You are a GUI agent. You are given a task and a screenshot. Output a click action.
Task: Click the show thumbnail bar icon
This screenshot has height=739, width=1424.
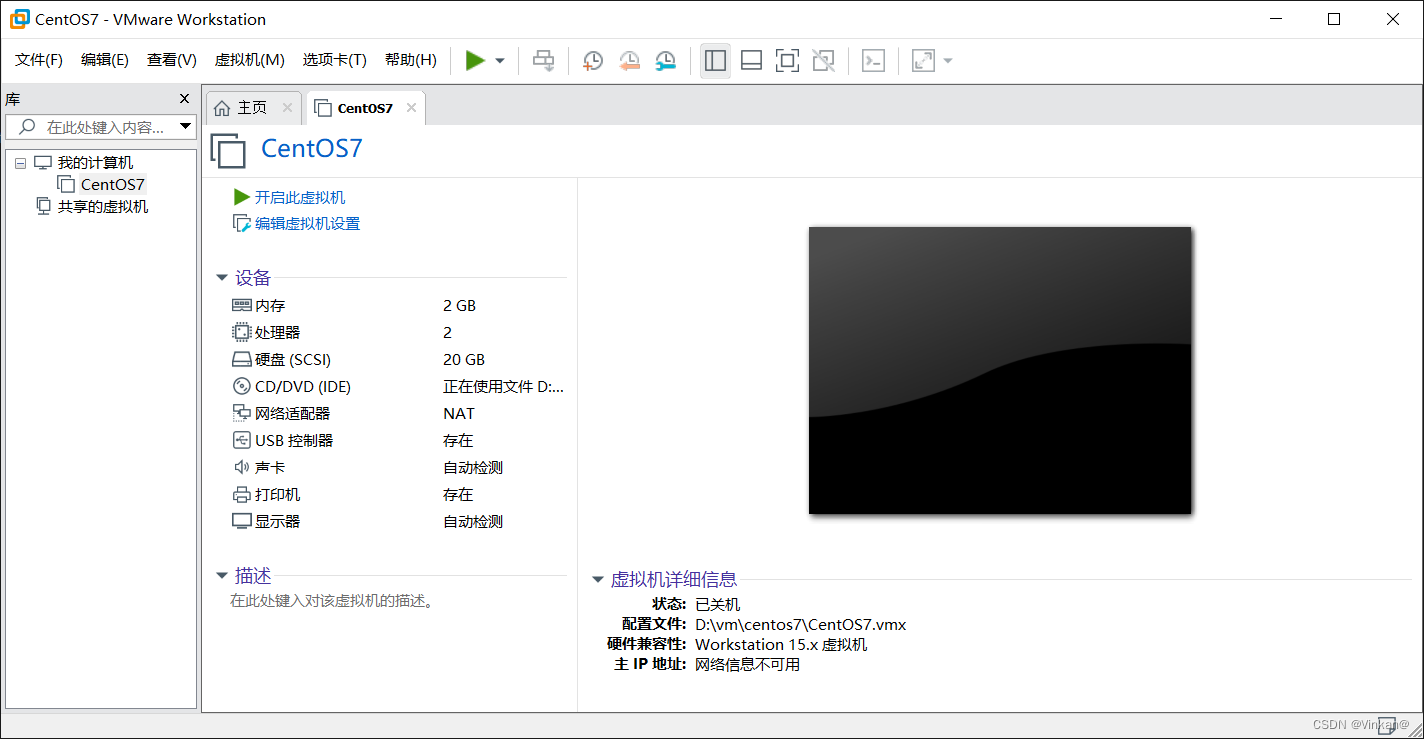coord(751,60)
